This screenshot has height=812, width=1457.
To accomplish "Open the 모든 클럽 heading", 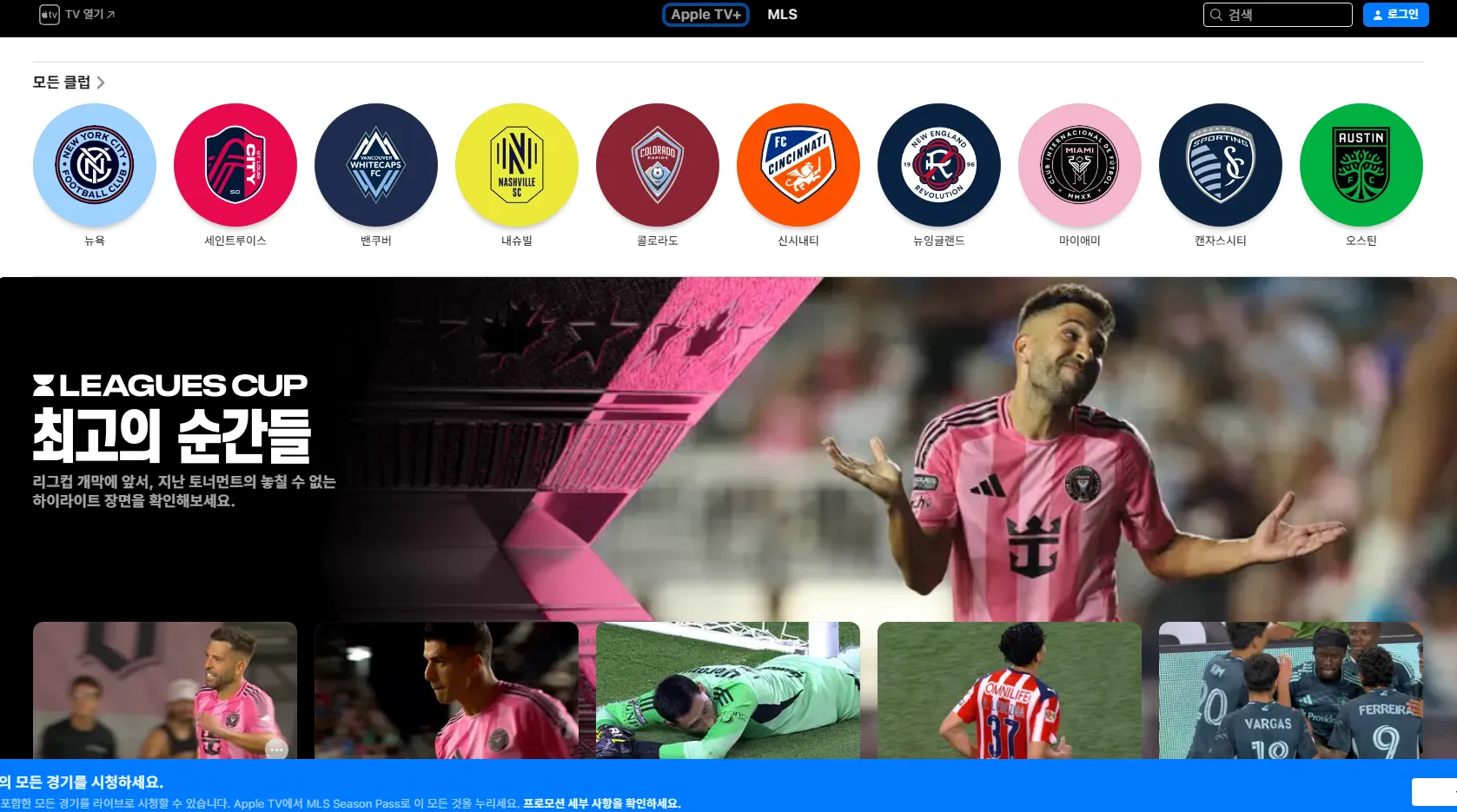I will click(62, 83).
